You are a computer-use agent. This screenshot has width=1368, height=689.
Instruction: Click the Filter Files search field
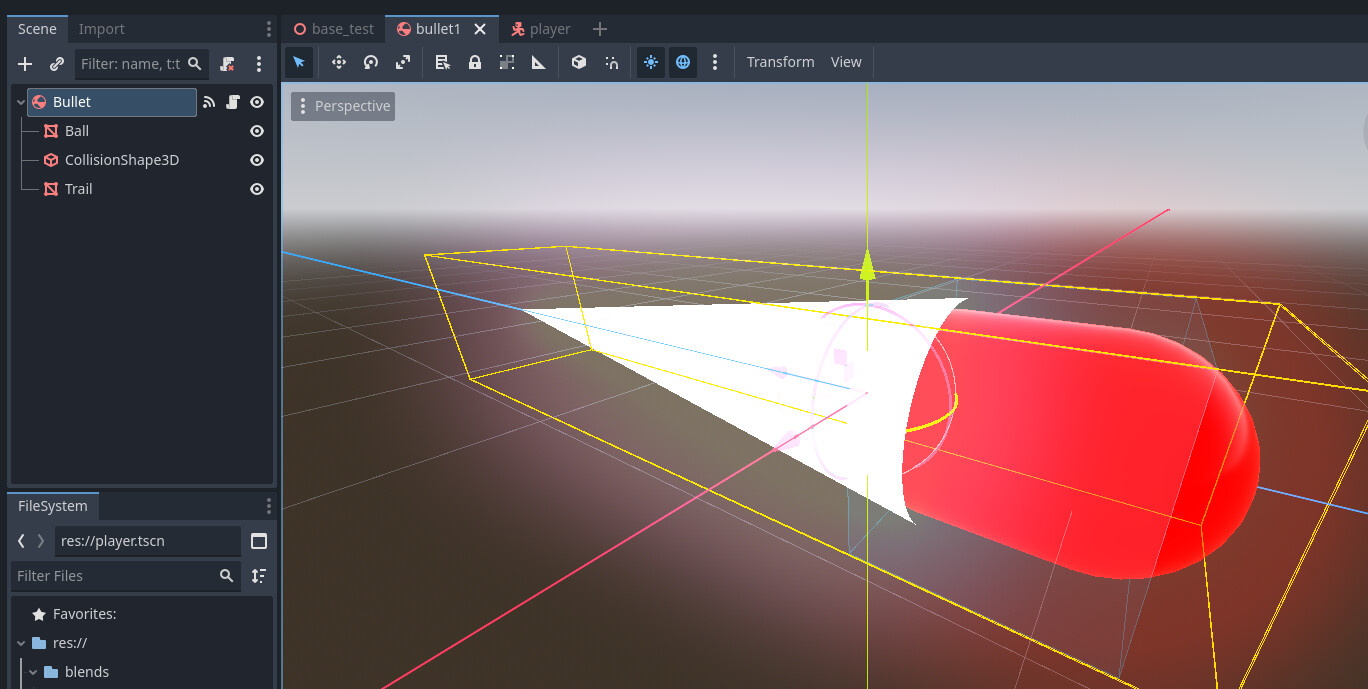pos(120,576)
